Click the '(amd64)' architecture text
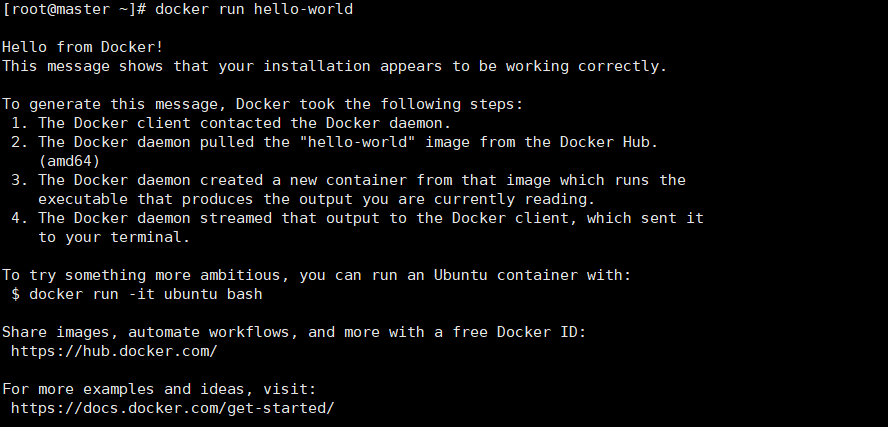This screenshot has width=888, height=427. tap(69, 161)
